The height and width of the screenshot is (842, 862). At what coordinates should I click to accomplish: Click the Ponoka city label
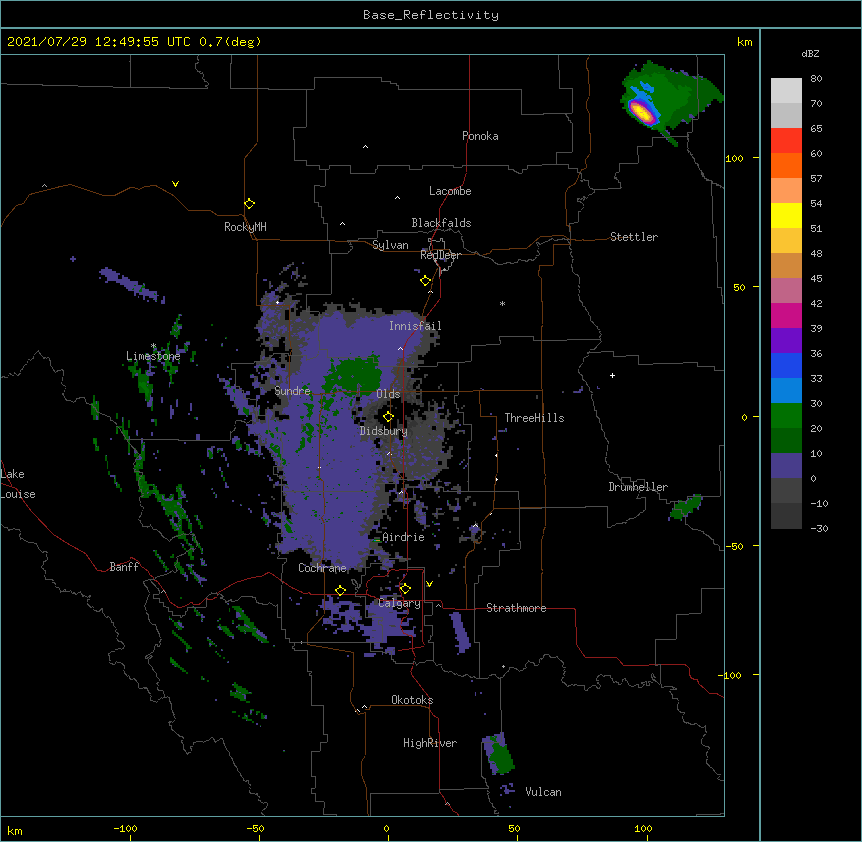click(480, 136)
